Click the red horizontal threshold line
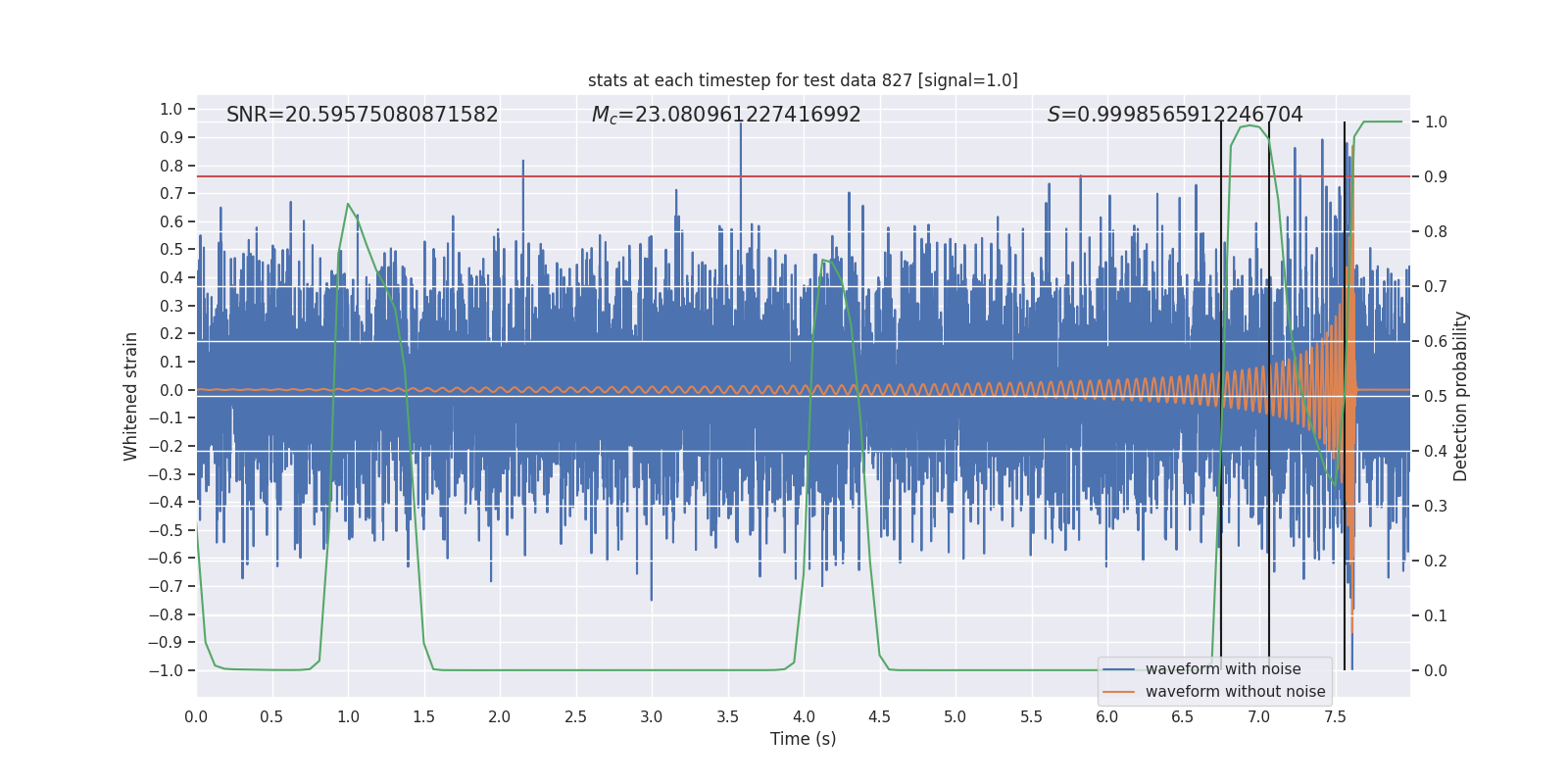The width and height of the screenshot is (1568, 784). point(803,176)
